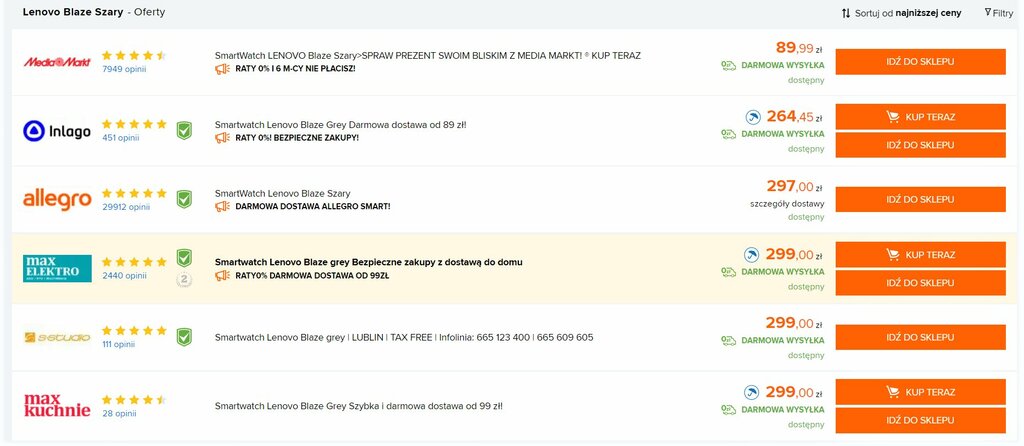Open the Inlago Smartwatch Lenovo Blaze Grey offer title

point(341,125)
